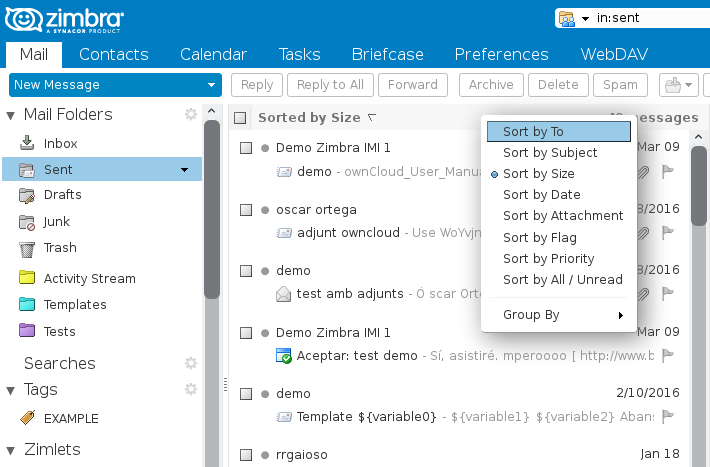Screen dimensions: 710x467
Task: Choose Sort by Attachment
Action: 559,216
